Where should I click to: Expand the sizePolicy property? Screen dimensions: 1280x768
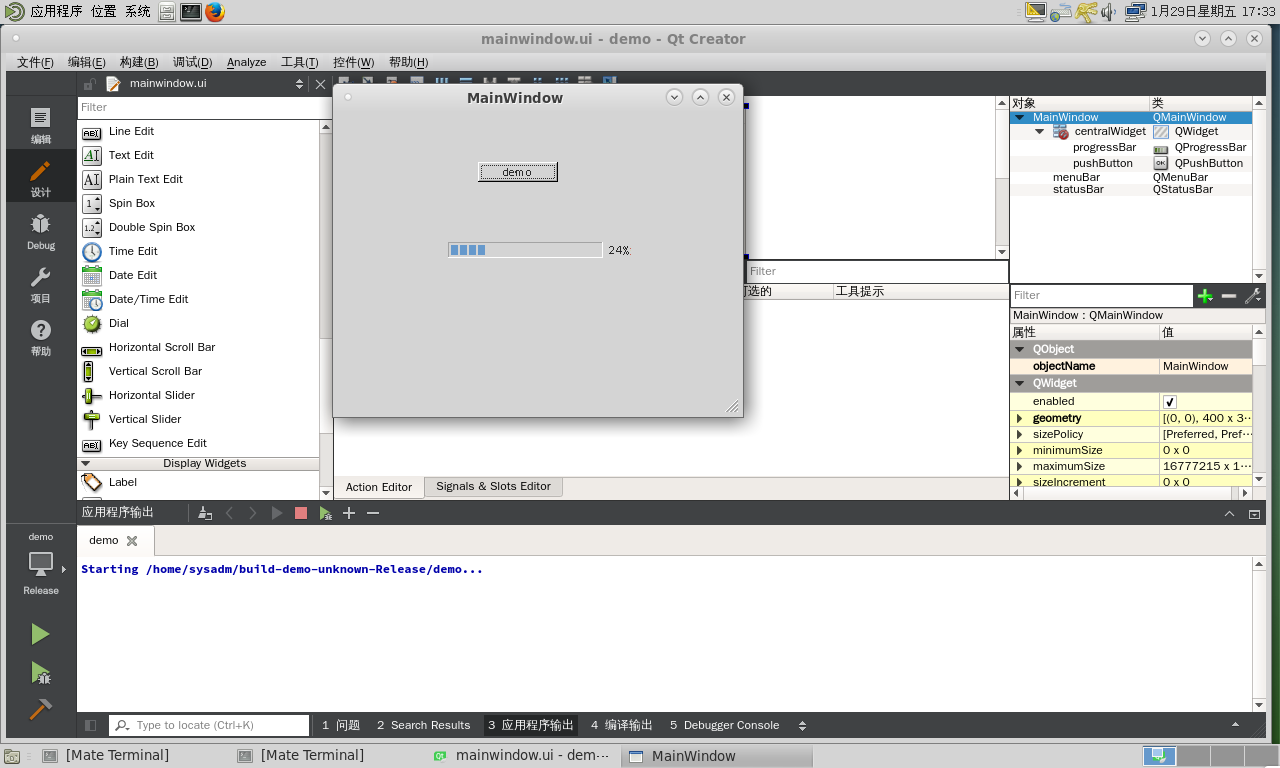(1020, 434)
